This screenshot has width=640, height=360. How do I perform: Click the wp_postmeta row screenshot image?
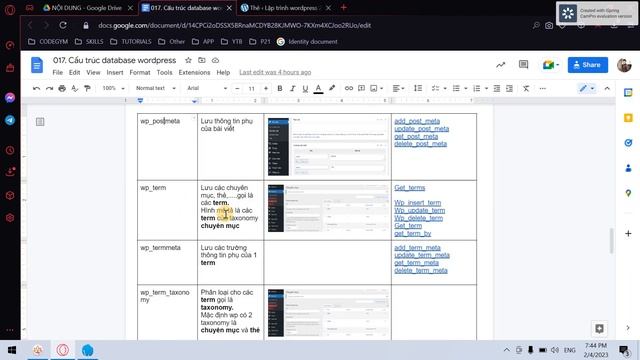coord(328,147)
